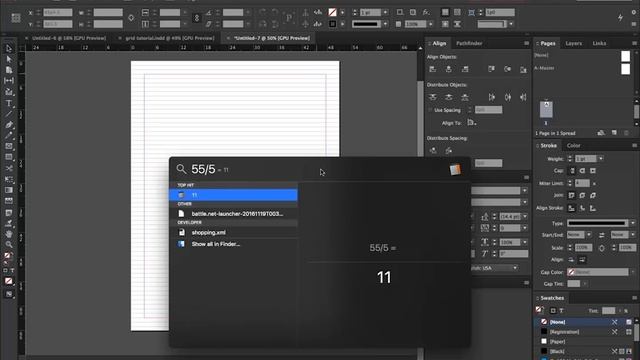
Task: Click Create New Page icon in Pages panel
Action: (614, 133)
